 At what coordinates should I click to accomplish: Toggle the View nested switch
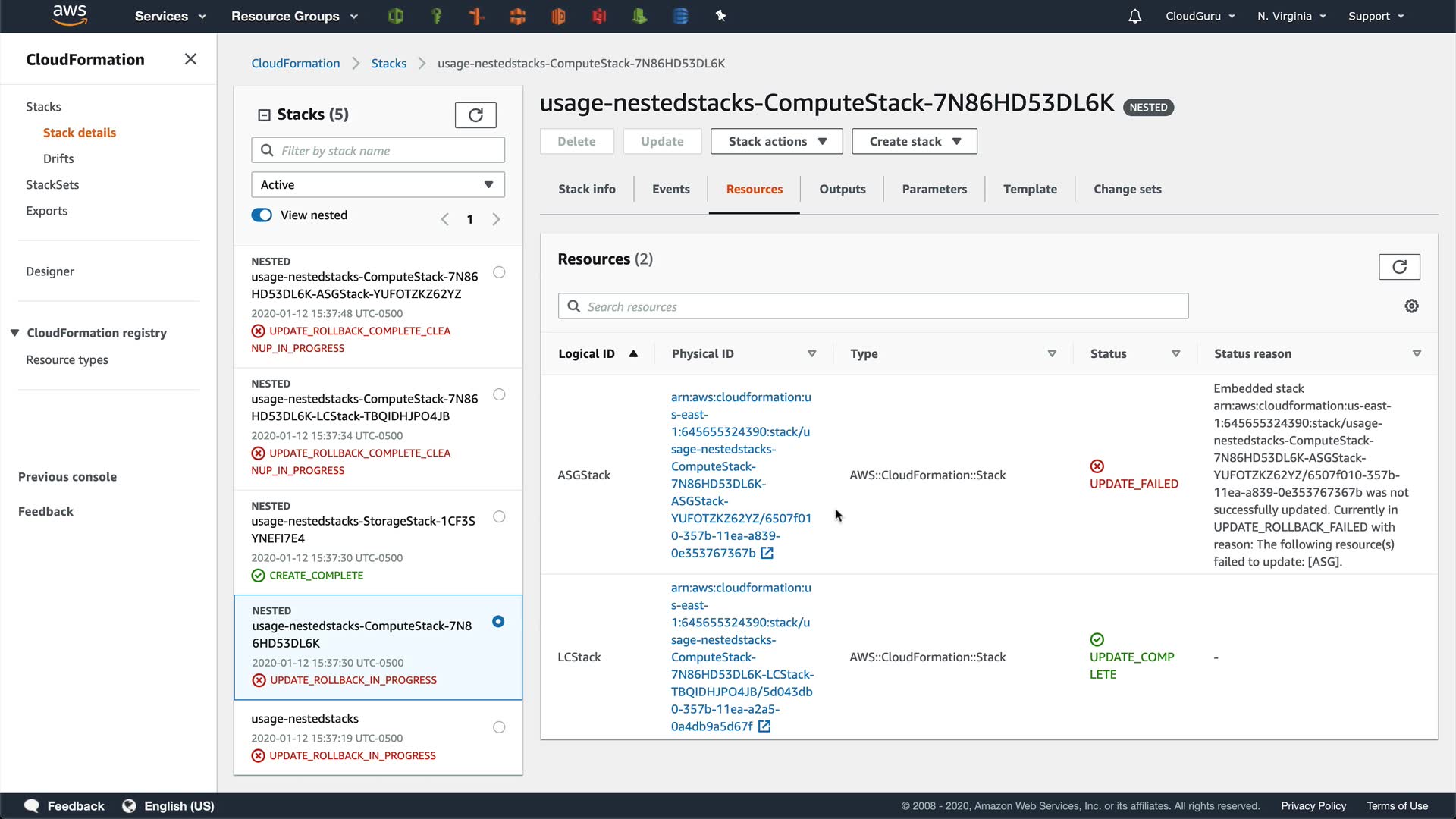click(x=262, y=215)
